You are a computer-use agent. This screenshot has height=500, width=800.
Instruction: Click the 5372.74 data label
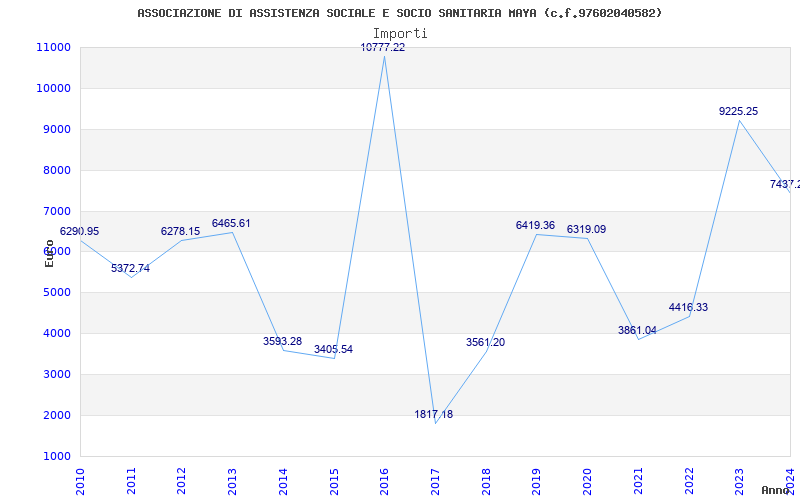131,268
